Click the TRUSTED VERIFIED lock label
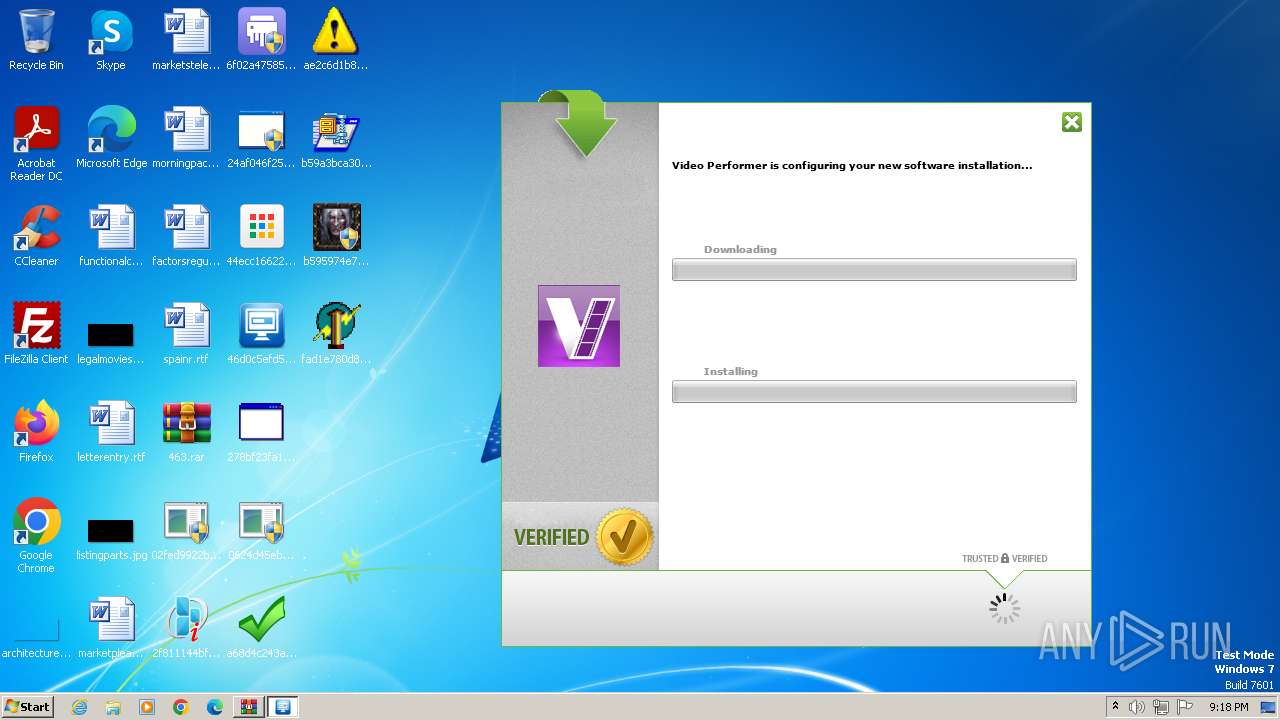This screenshot has width=1280, height=720. tap(1004, 559)
